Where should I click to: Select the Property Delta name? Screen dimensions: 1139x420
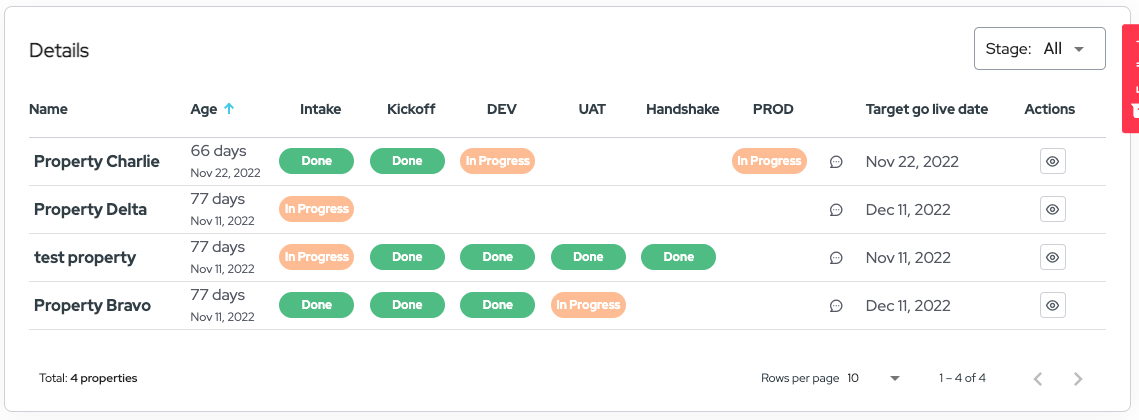[x=90, y=210]
